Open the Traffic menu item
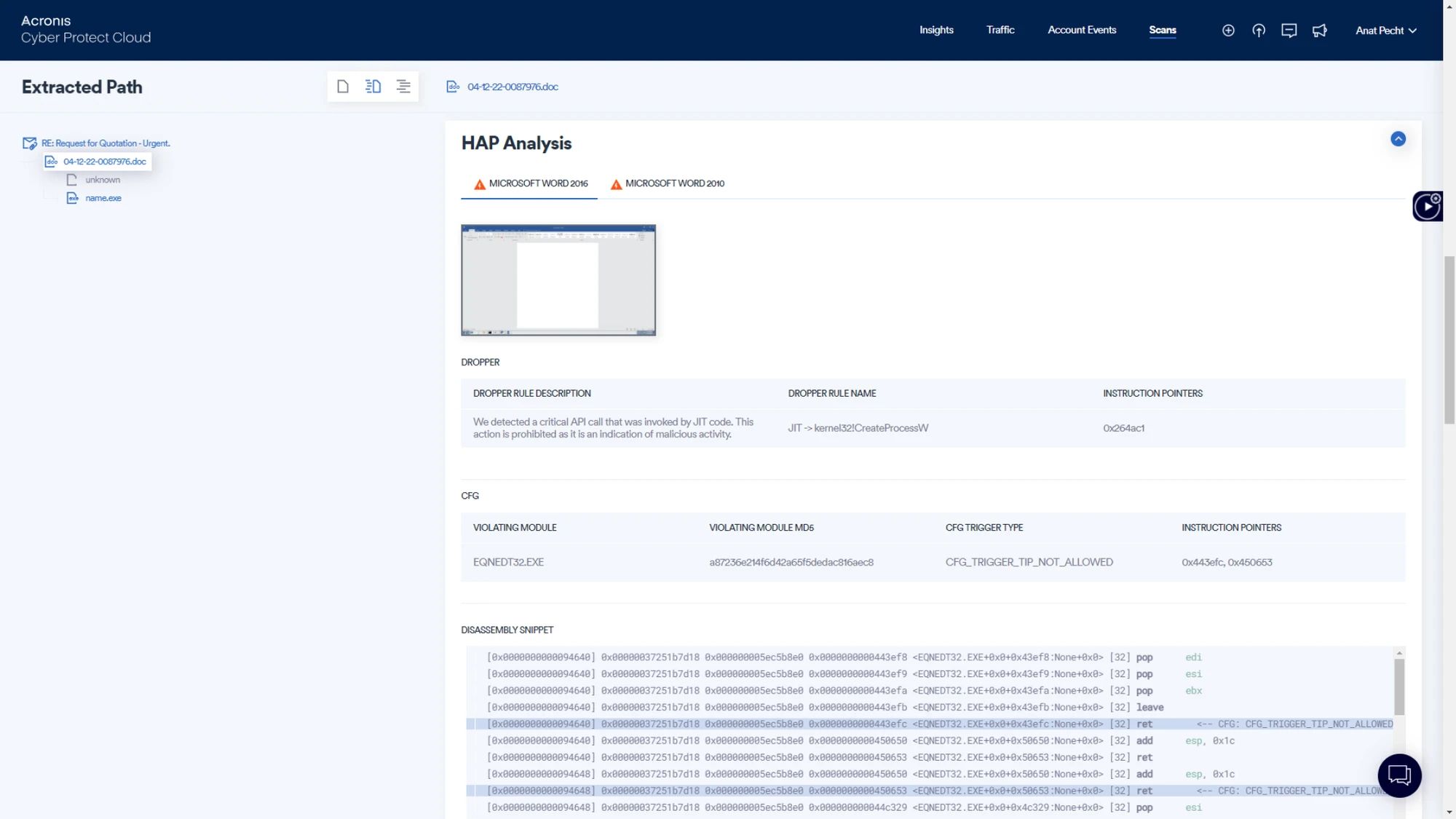The width and height of the screenshot is (1456, 819). pos(1000,30)
